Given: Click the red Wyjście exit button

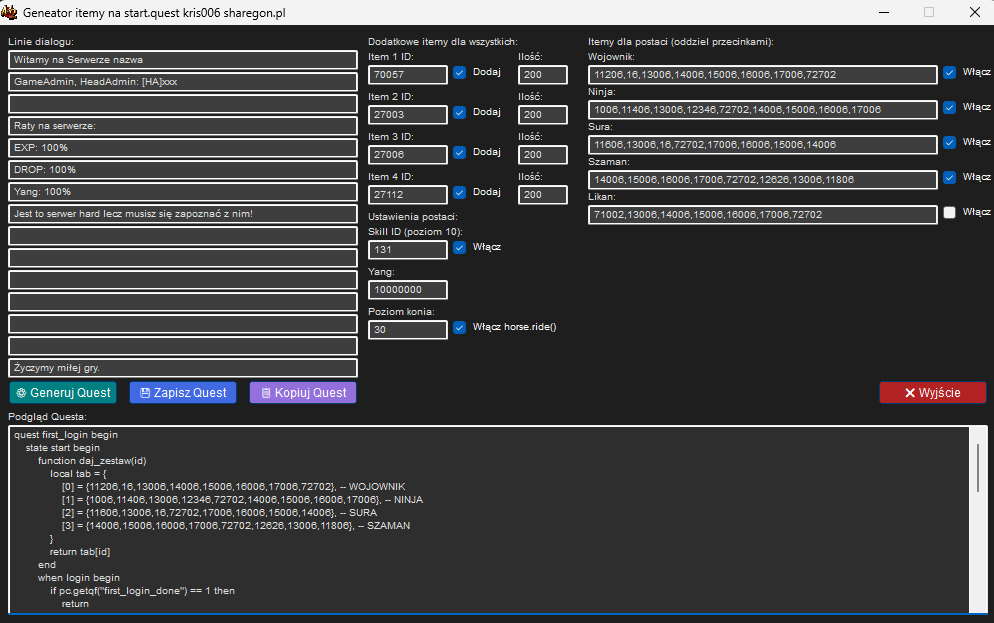Looking at the screenshot, I should (x=932, y=393).
